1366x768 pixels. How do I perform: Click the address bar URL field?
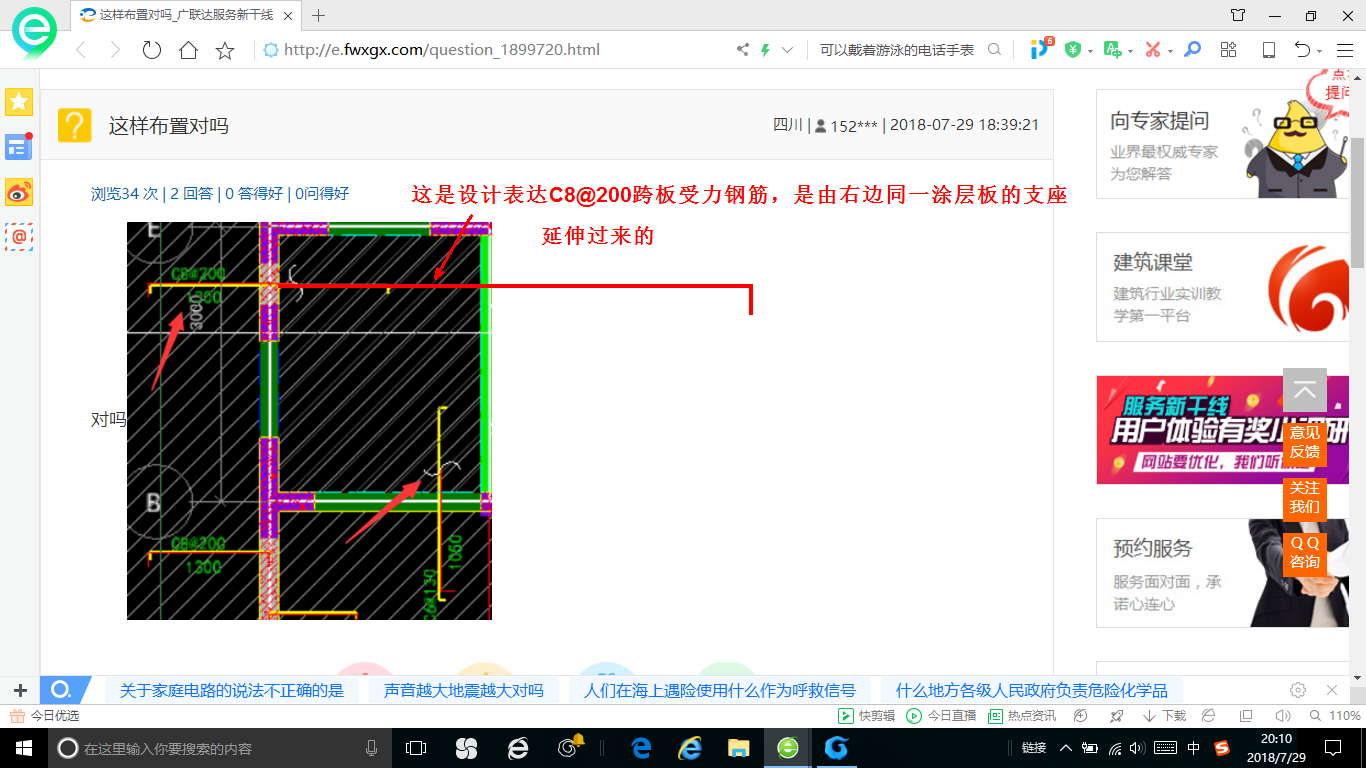point(441,49)
